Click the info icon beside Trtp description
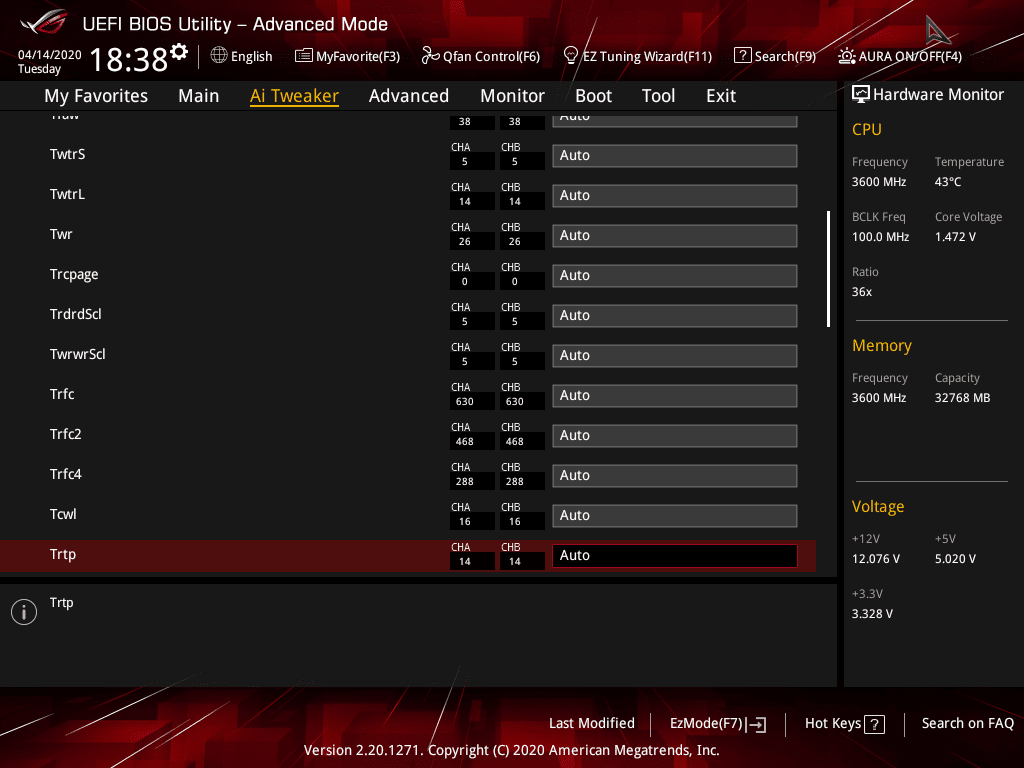Viewport: 1024px width, 768px height. (x=24, y=612)
